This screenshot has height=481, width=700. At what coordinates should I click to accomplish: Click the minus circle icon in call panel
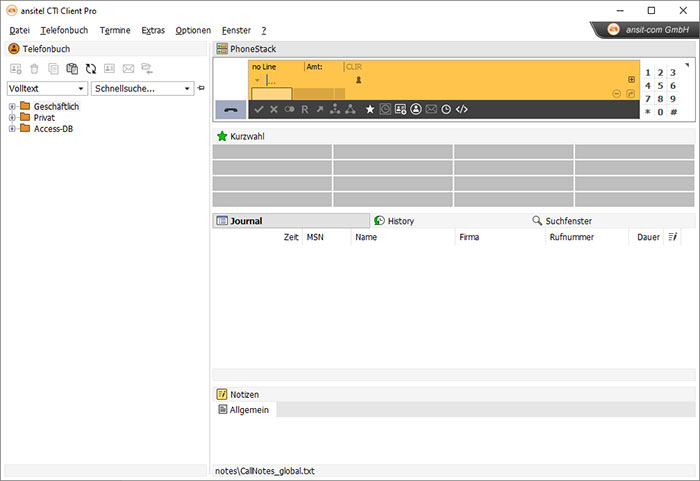click(x=617, y=93)
